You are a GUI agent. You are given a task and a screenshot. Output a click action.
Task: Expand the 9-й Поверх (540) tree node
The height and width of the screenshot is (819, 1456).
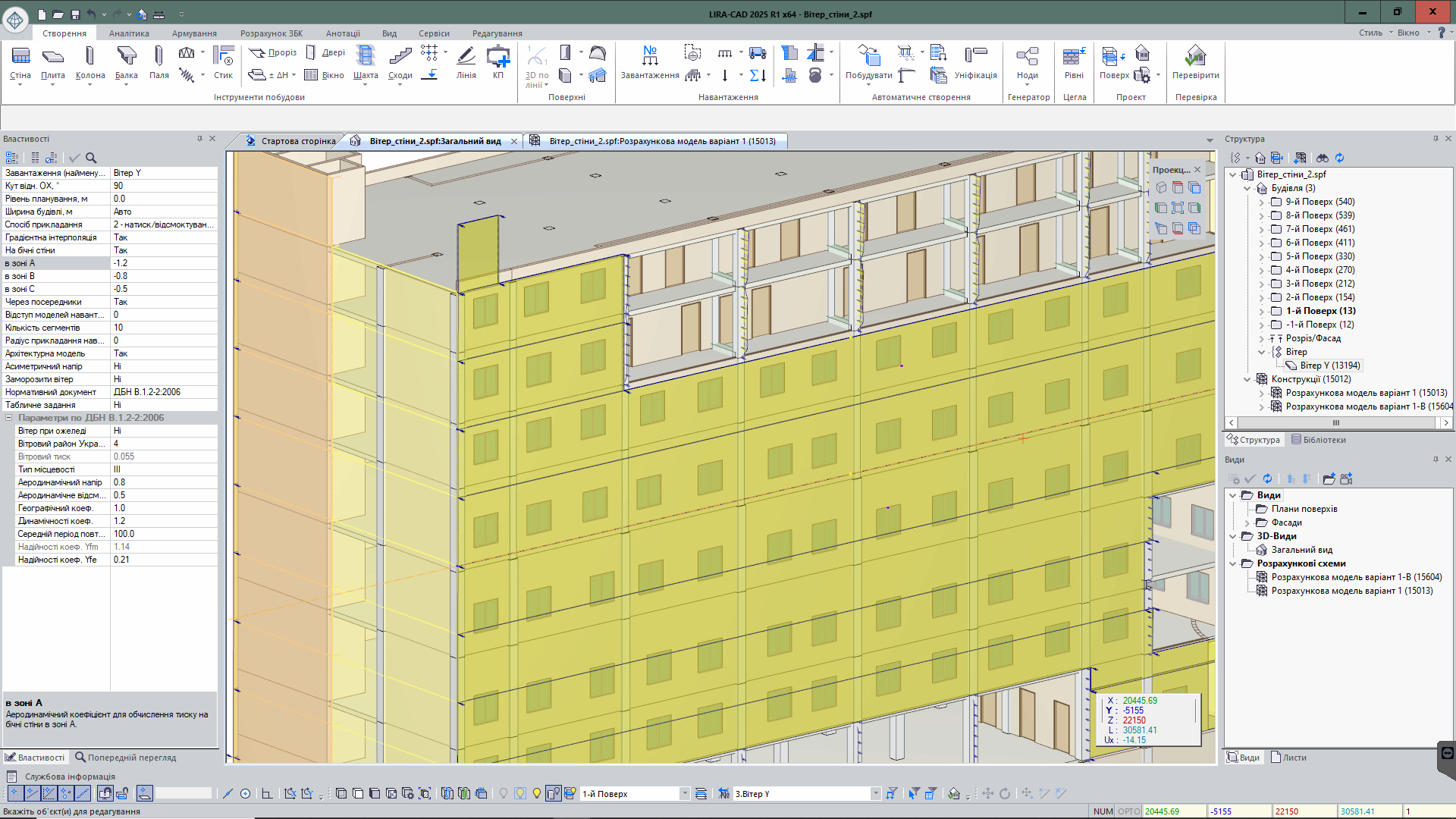tap(1262, 202)
